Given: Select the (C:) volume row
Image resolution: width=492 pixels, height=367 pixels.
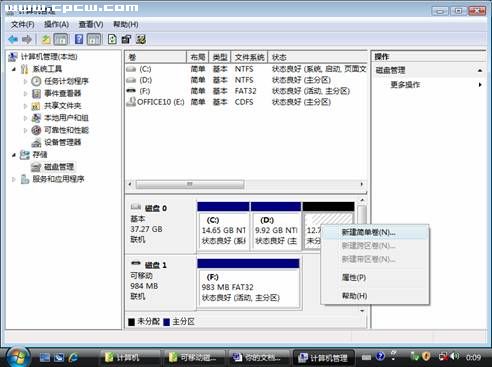Looking at the screenshot, I should click(x=246, y=69).
